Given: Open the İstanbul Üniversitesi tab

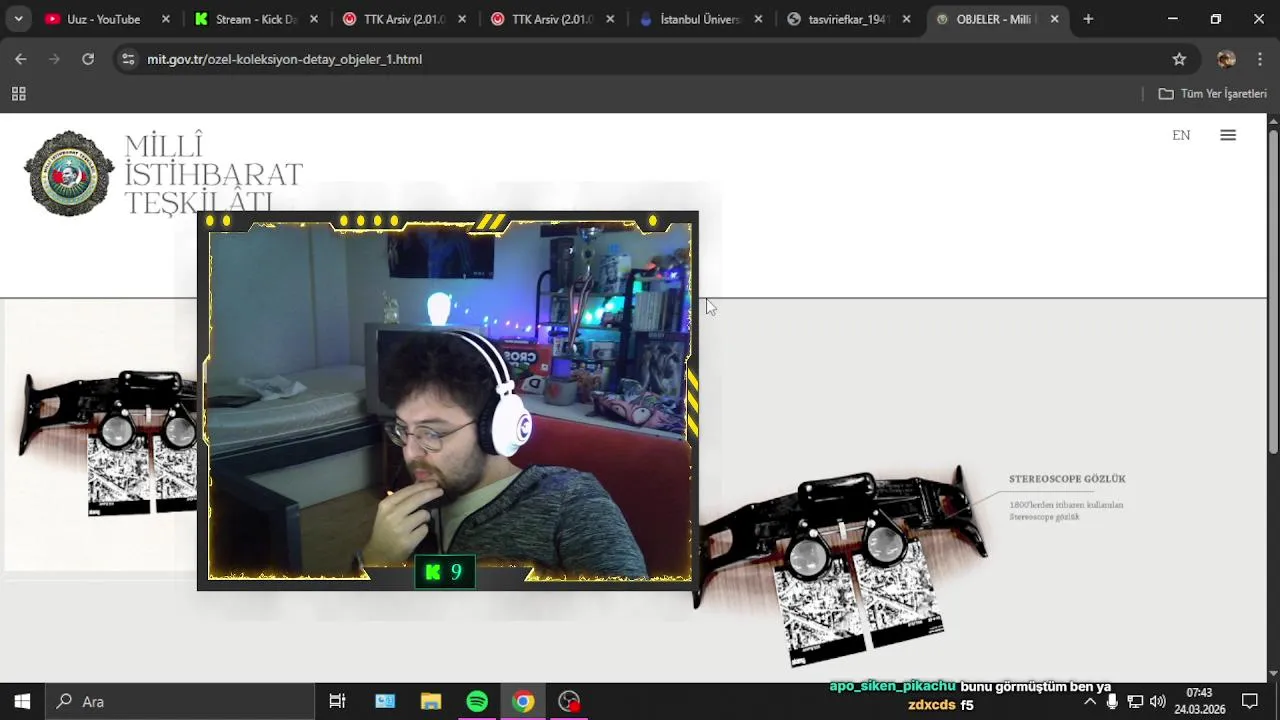Looking at the screenshot, I should [x=700, y=19].
